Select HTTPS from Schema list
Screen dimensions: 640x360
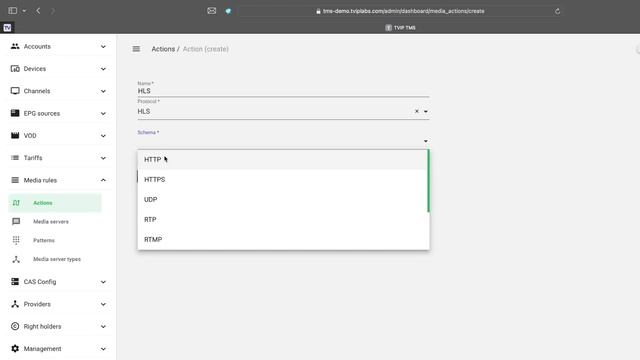pyautogui.click(x=282, y=180)
